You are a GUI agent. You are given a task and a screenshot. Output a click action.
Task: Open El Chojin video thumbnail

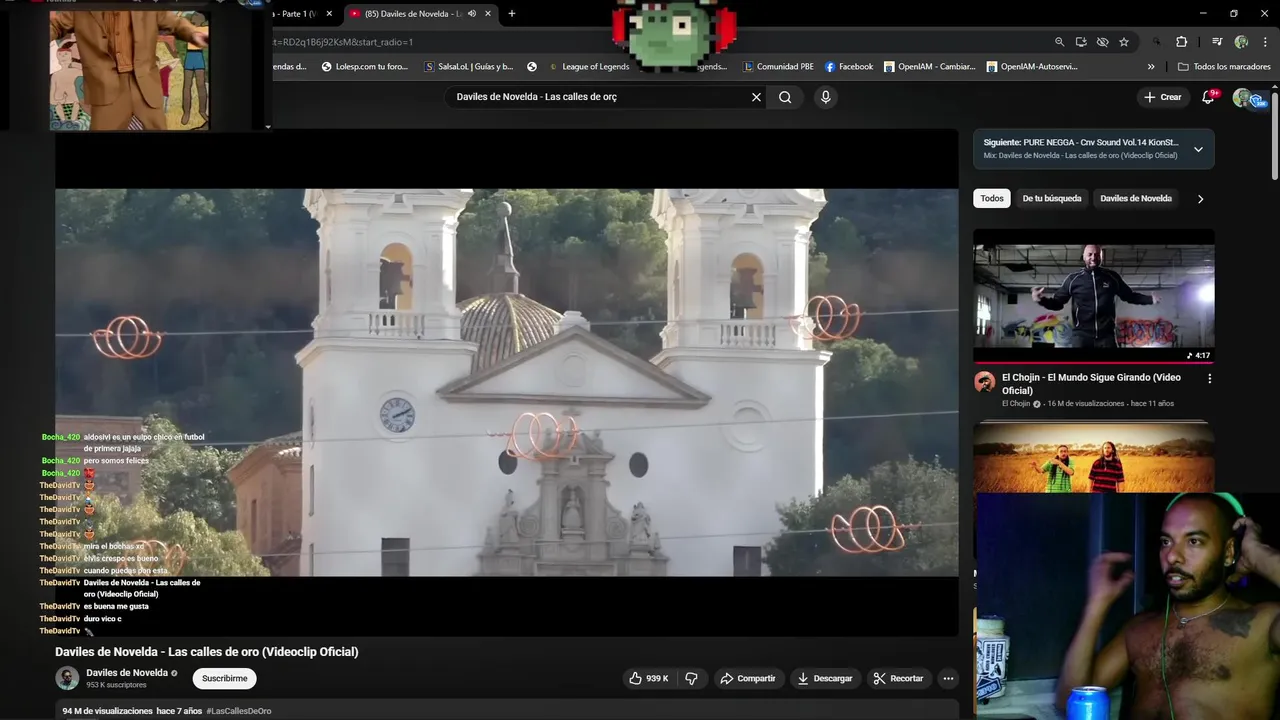(x=1094, y=297)
